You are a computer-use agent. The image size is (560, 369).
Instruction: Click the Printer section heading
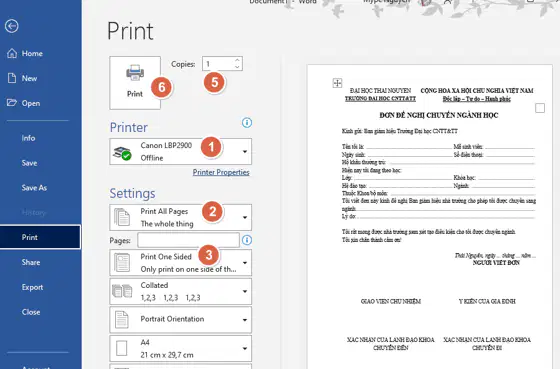coord(129,128)
